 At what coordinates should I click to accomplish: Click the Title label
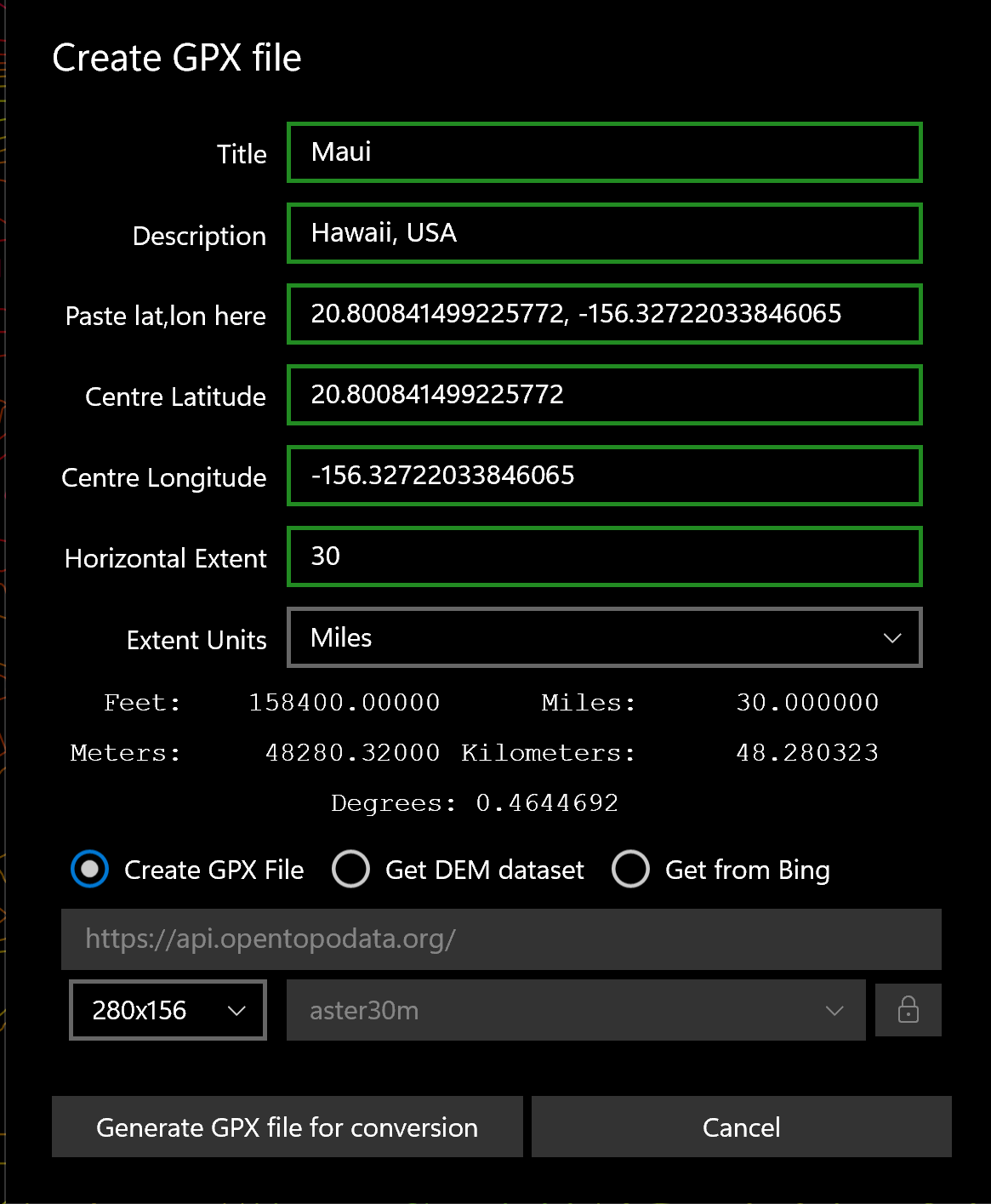point(242,154)
